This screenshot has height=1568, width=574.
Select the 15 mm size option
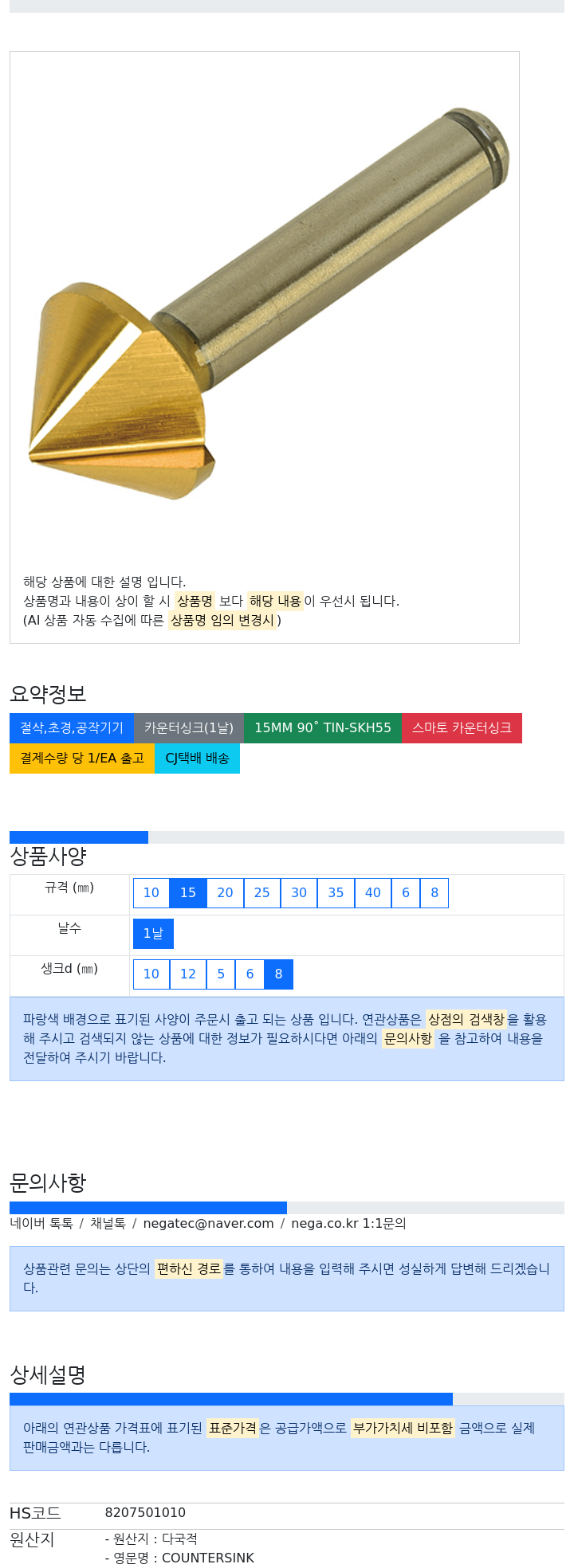(188, 893)
